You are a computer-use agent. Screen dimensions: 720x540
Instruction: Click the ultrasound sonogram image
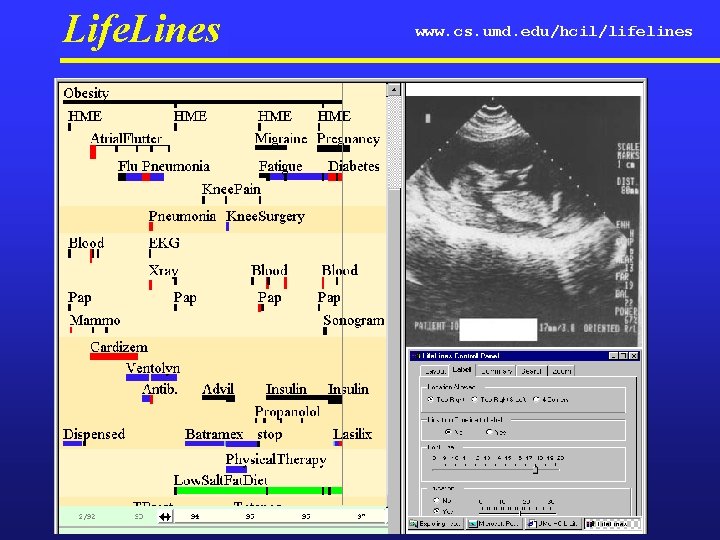click(523, 221)
